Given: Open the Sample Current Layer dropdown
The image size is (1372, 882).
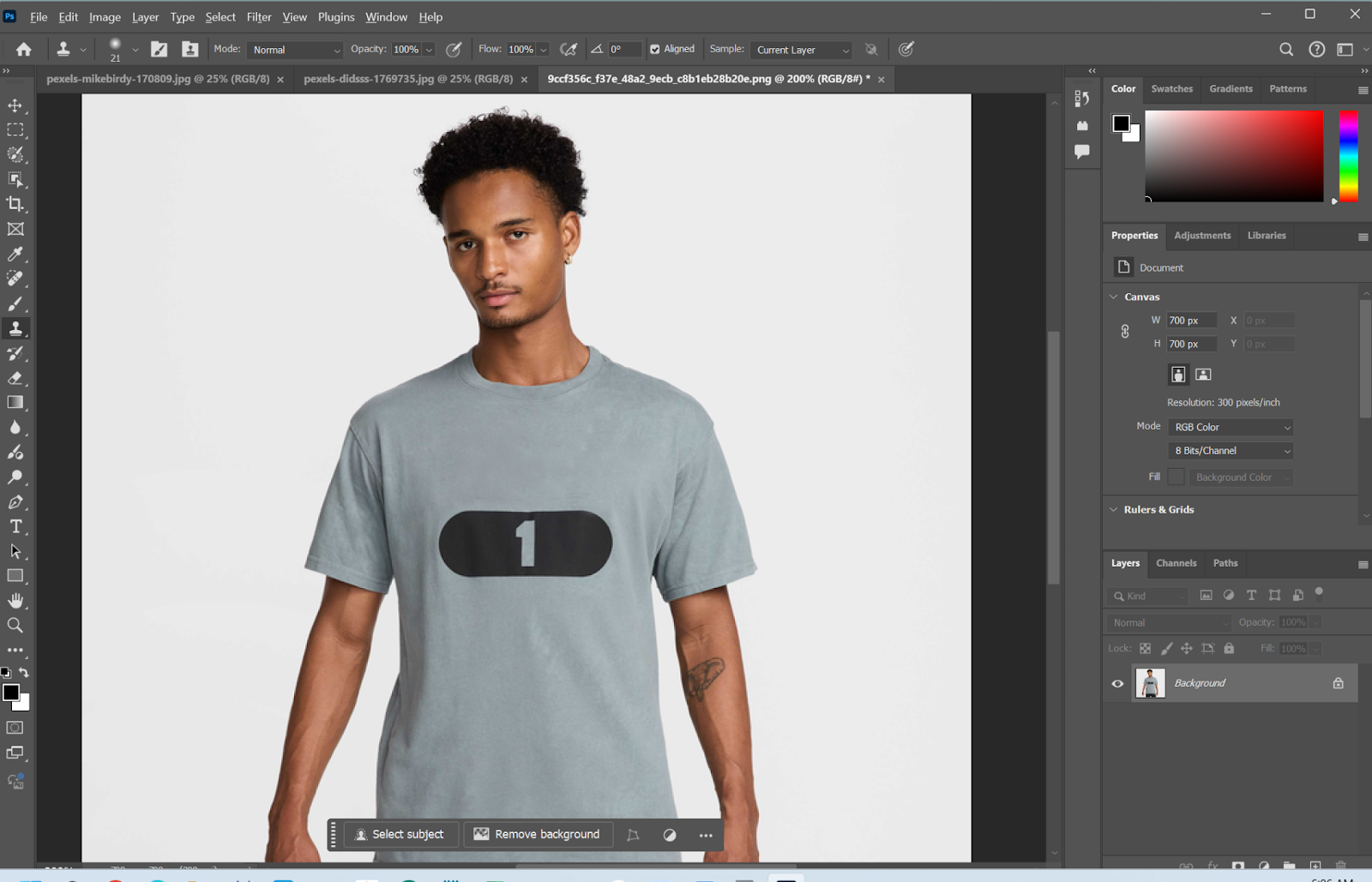Looking at the screenshot, I should (801, 50).
